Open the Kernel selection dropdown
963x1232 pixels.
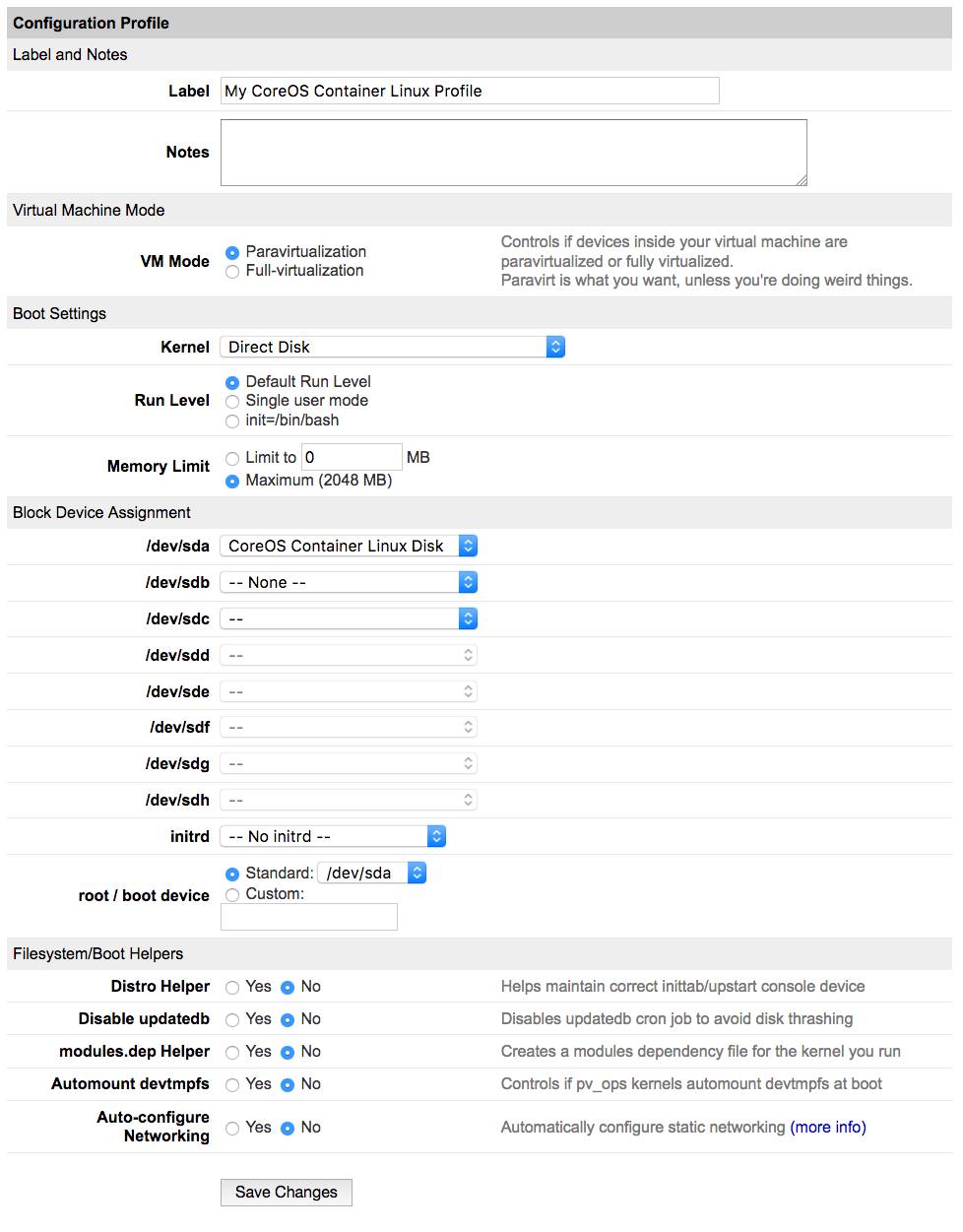pos(392,347)
